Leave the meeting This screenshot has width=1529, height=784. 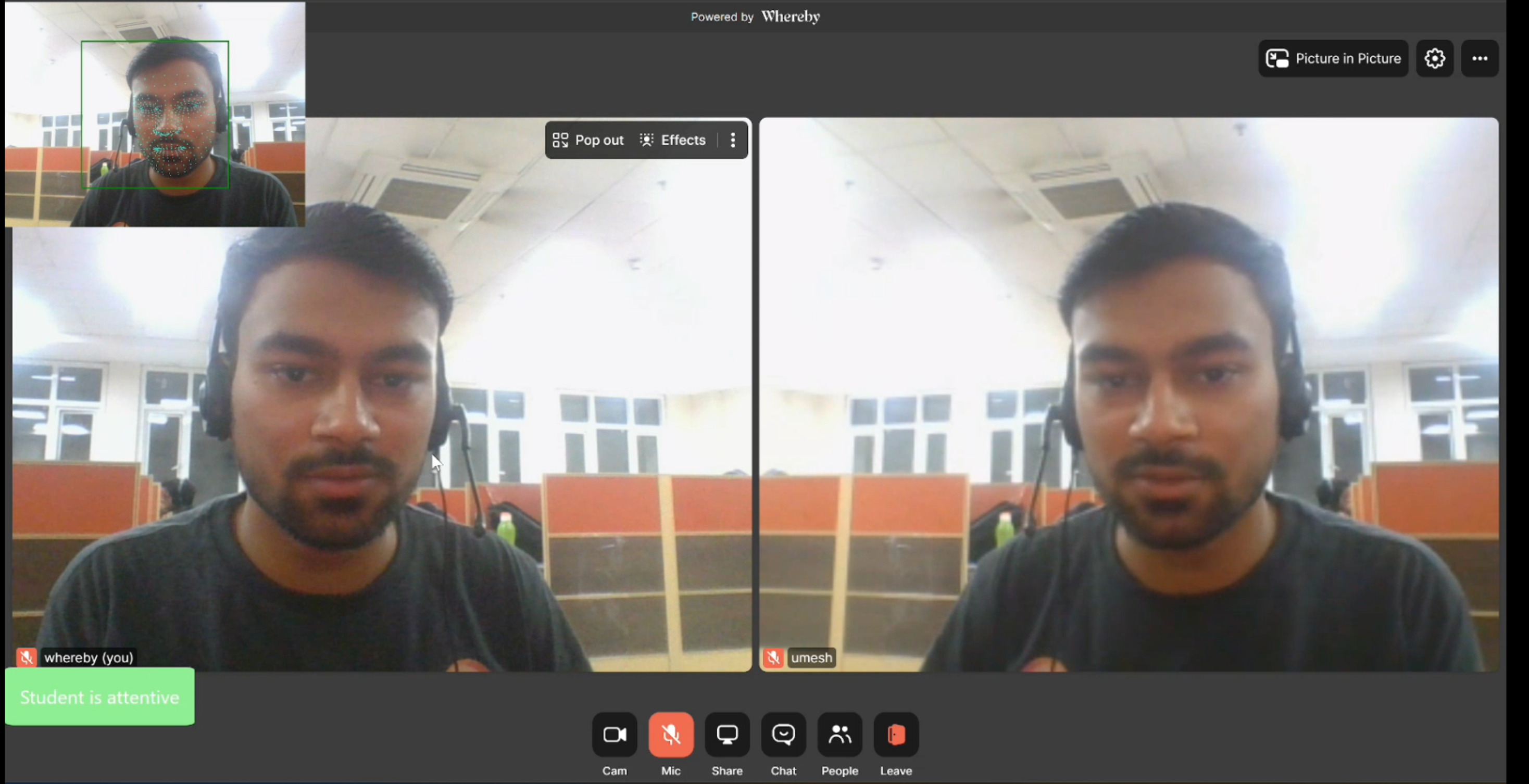pos(896,735)
